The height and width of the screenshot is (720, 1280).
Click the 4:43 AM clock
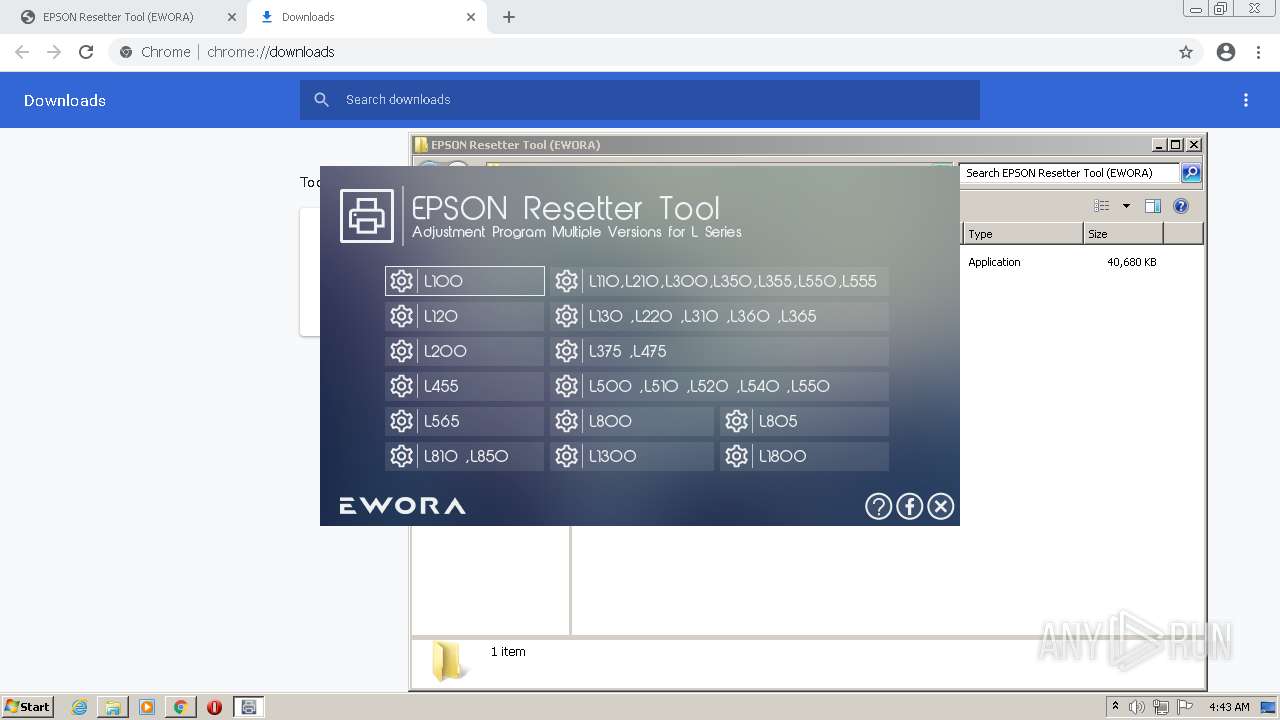[1229, 707]
